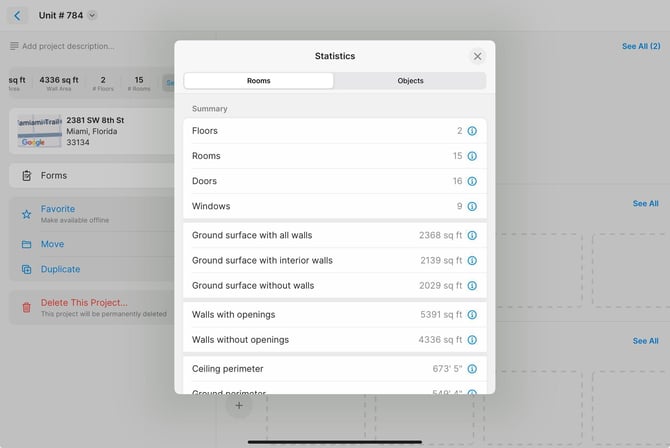The height and width of the screenshot is (448, 670).
Task: Select the Walls with openings row
Action: [335, 315]
